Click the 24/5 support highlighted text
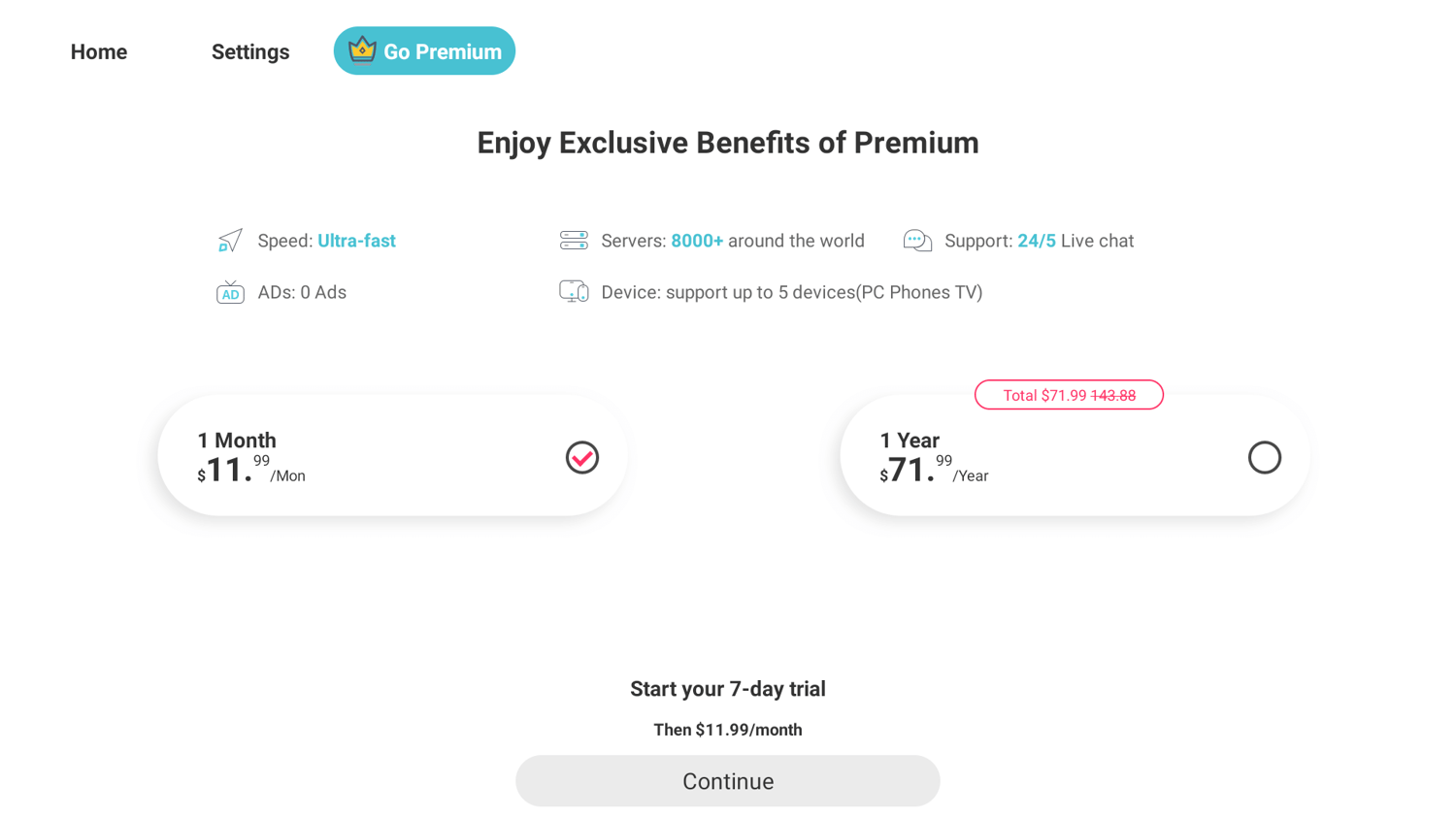 1036,241
